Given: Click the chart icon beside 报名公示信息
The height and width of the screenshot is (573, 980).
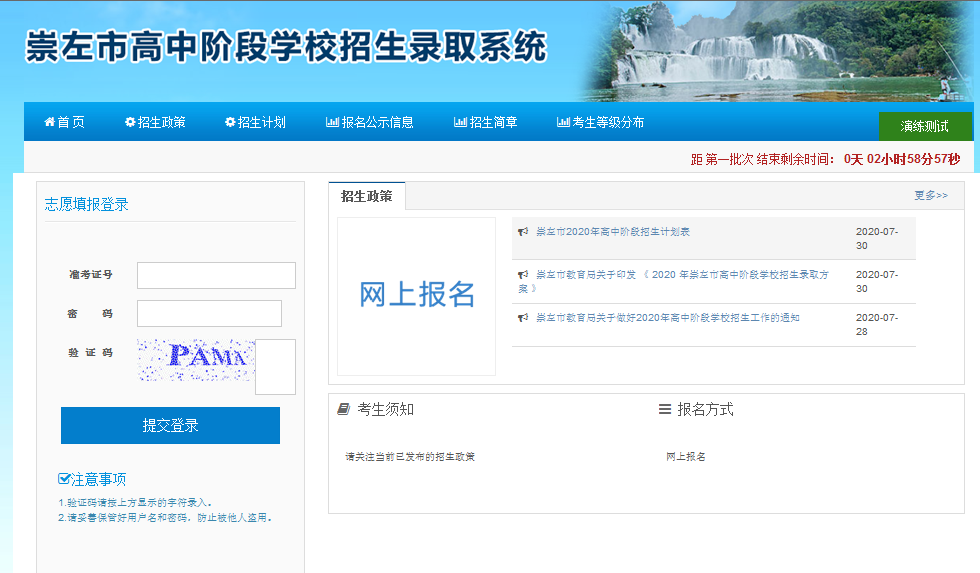Looking at the screenshot, I should click(332, 122).
